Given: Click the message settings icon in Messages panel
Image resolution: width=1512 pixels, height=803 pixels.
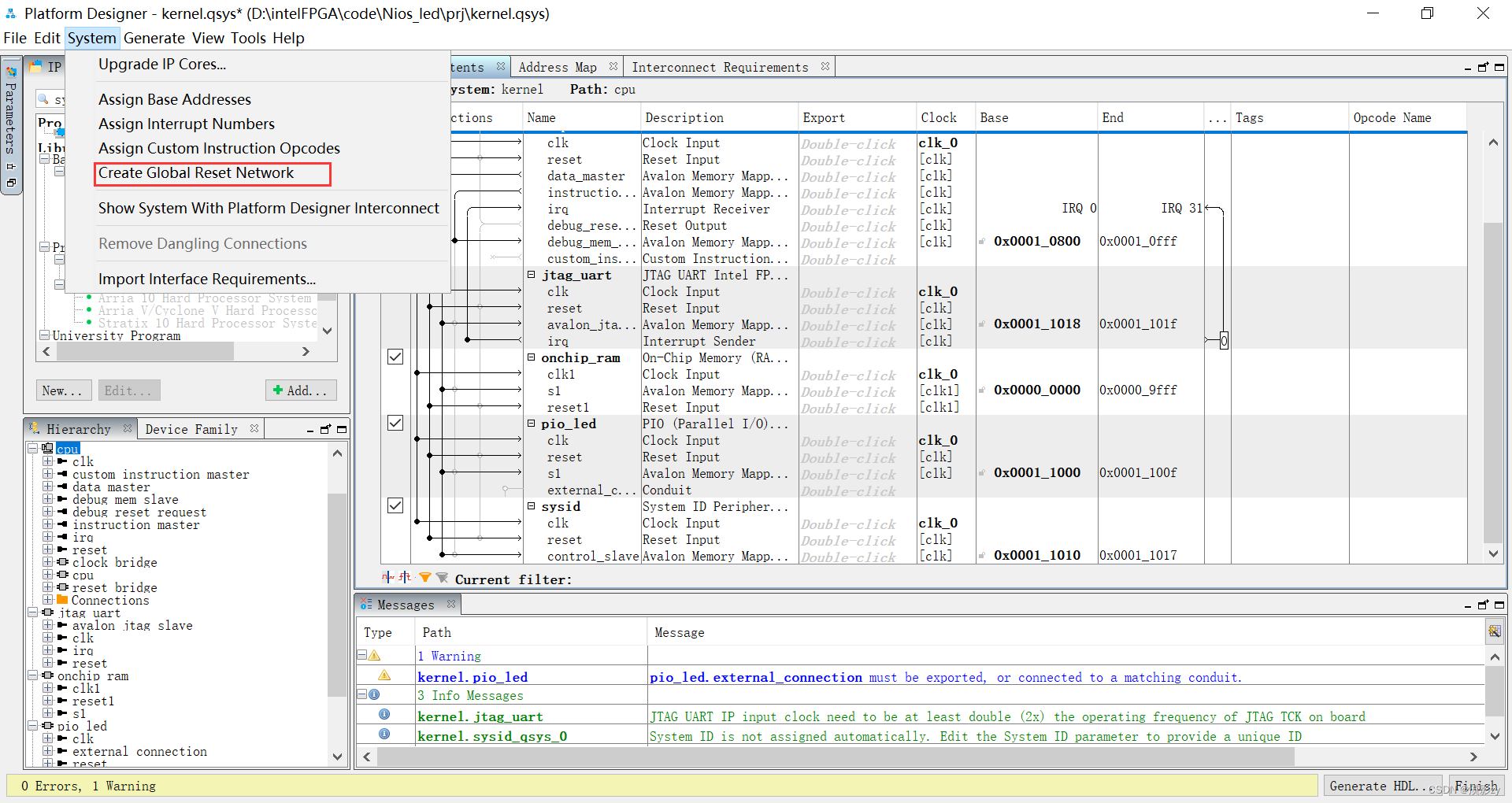Looking at the screenshot, I should pos(1494,631).
